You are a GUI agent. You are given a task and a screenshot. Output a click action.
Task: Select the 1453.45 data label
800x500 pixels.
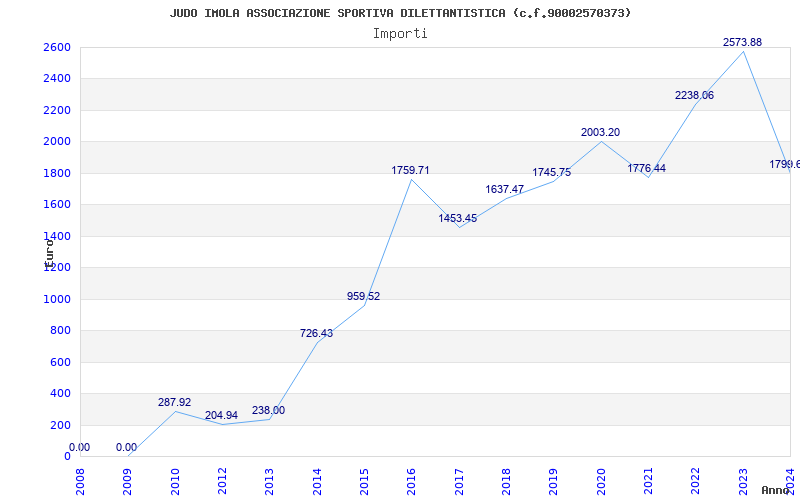coord(458,218)
